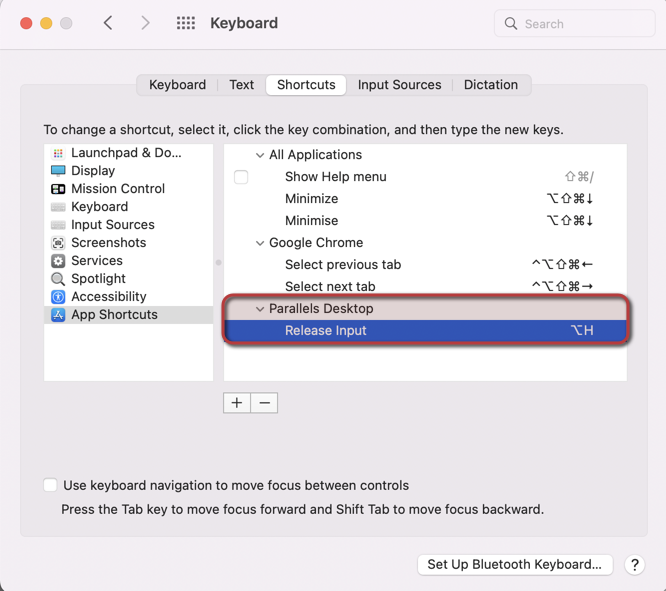Click the Services label in sidebar

pos(97,260)
